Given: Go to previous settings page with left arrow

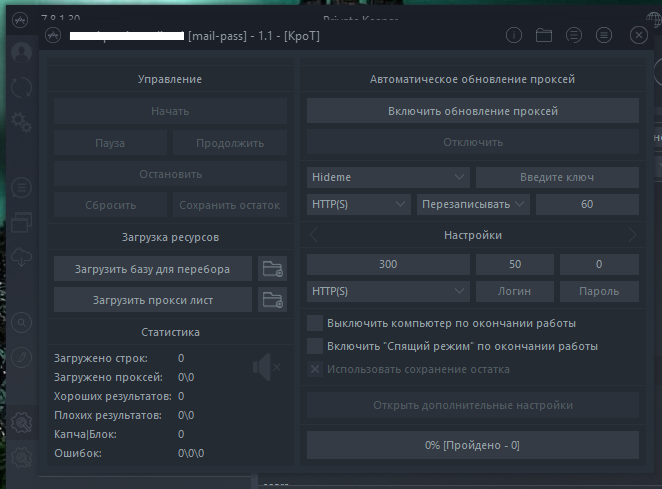Looking at the screenshot, I should pos(314,235).
